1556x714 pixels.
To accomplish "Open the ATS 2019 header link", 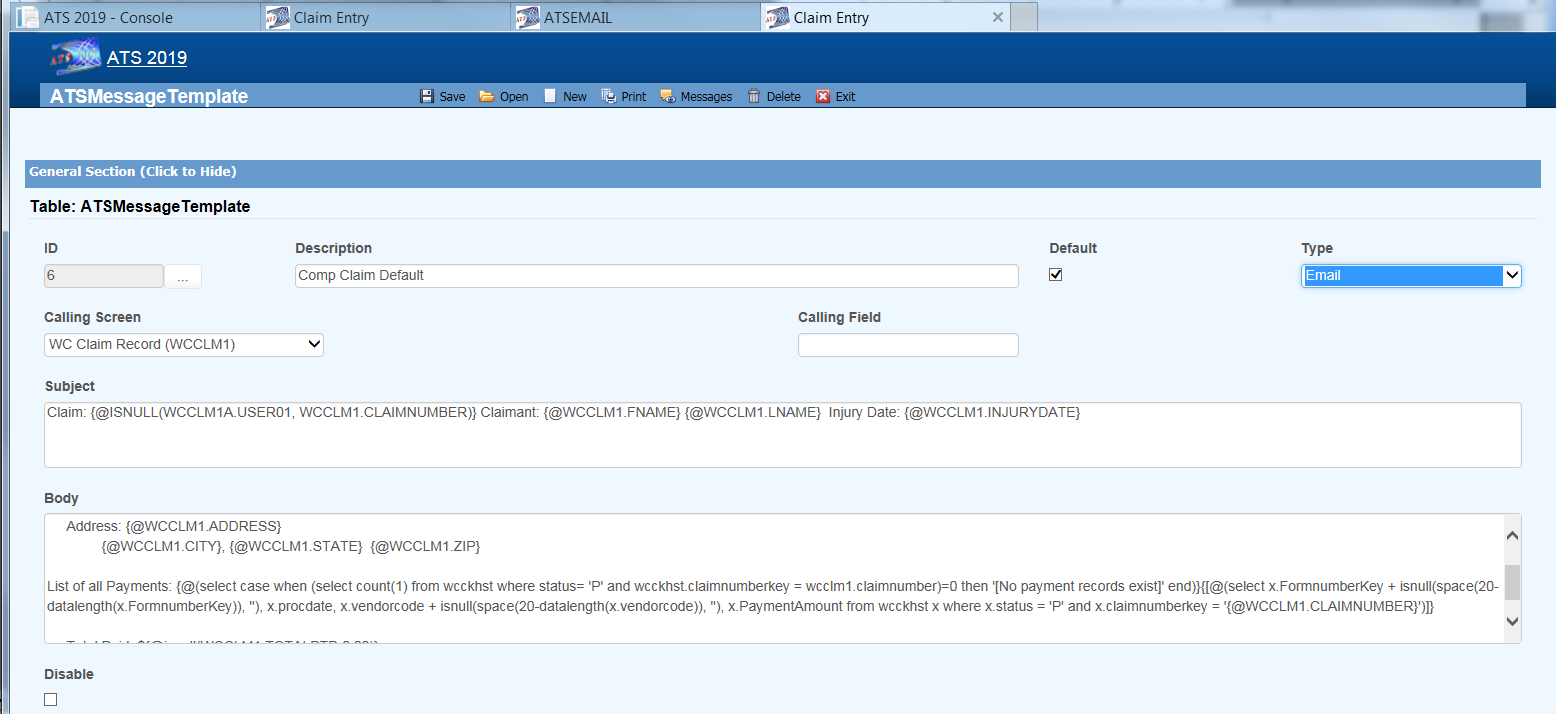I will (x=147, y=58).
